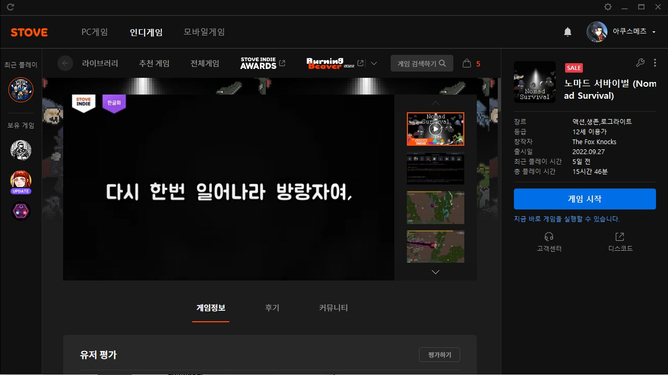Viewport: 668px width, 375px height.
Task: Click the STOVE logo
Action: pyautogui.click(x=29, y=32)
